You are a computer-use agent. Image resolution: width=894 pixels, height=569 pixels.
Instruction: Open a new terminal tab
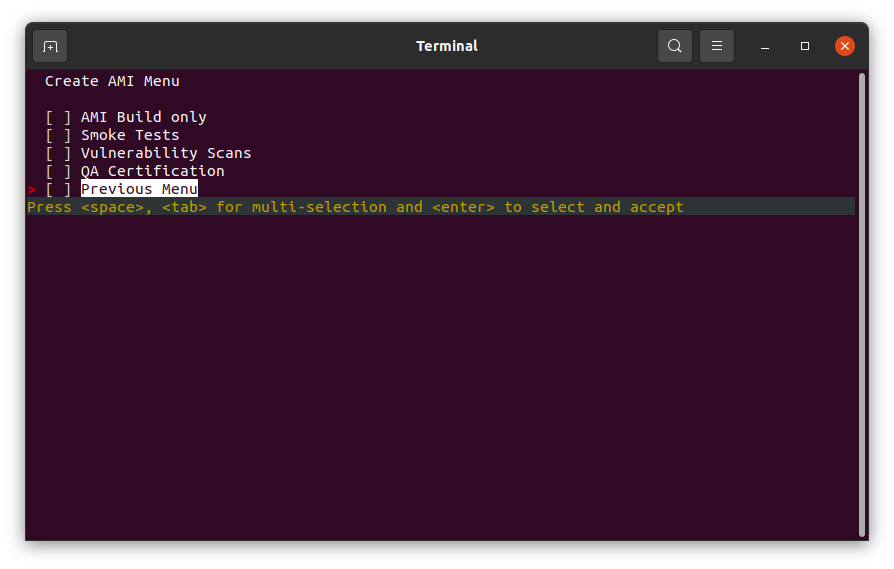click(50, 46)
